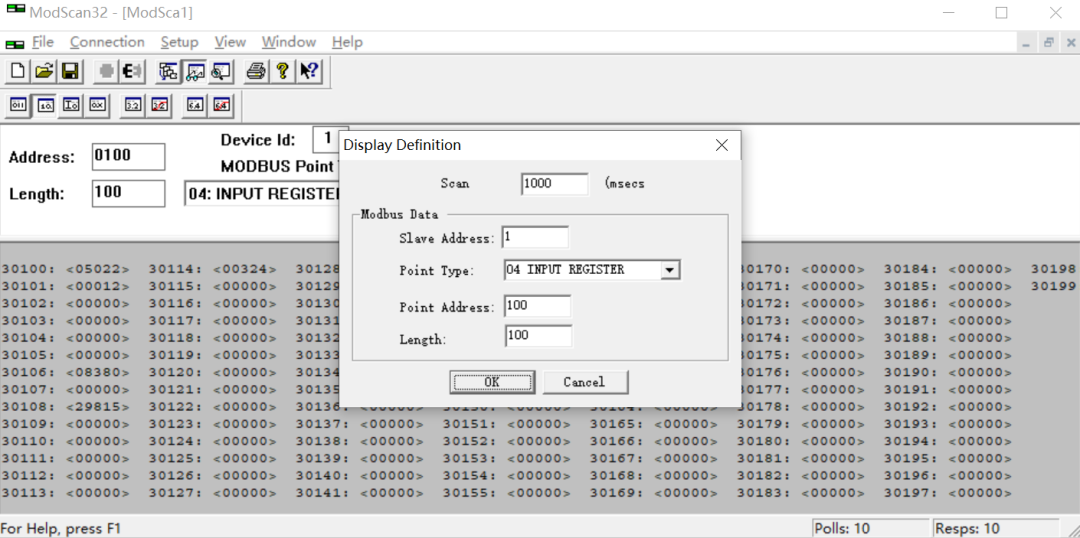Print using the printer icon
This screenshot has height=538, width=1080.
[256, 71]
